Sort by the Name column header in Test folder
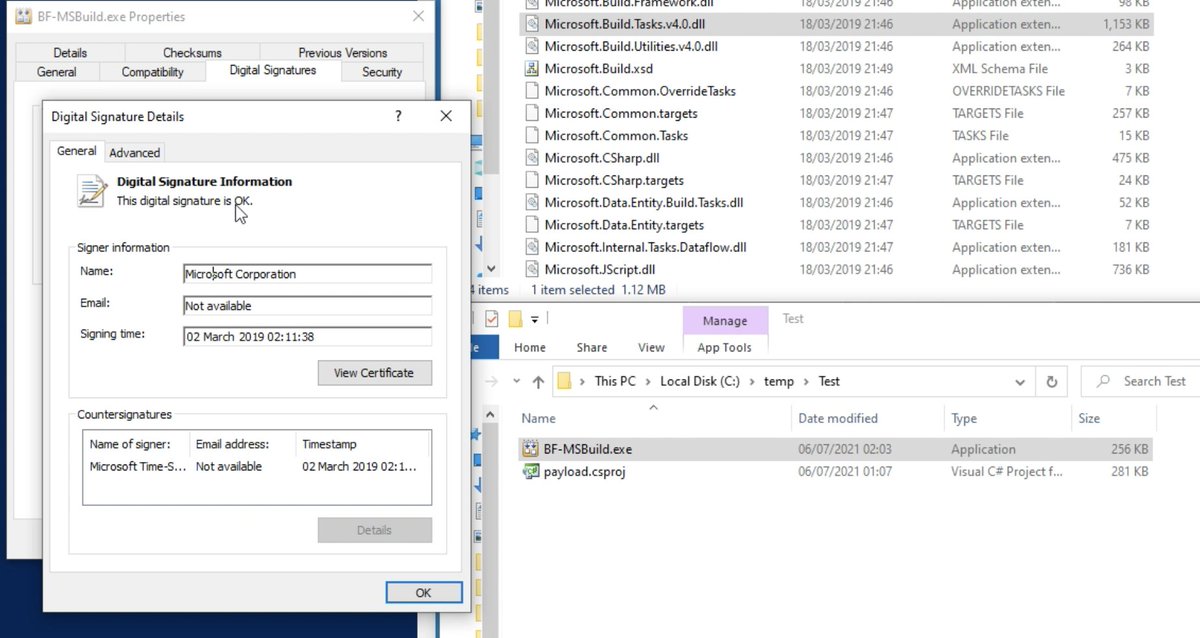 tap(655, 418)
